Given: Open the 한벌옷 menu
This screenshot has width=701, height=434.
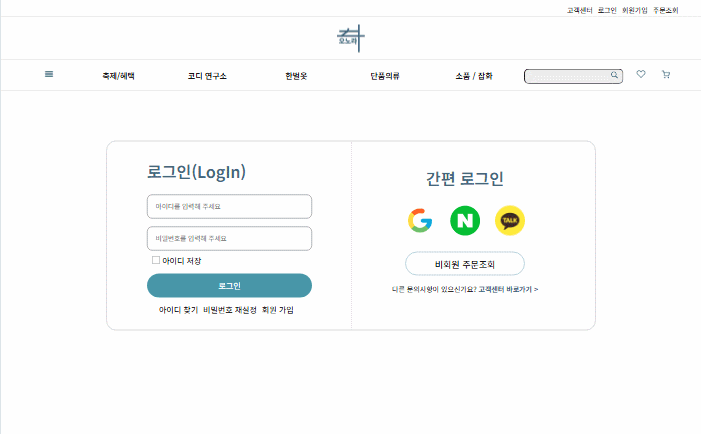Looking at the screenshot, I should (x=296, y=76).
